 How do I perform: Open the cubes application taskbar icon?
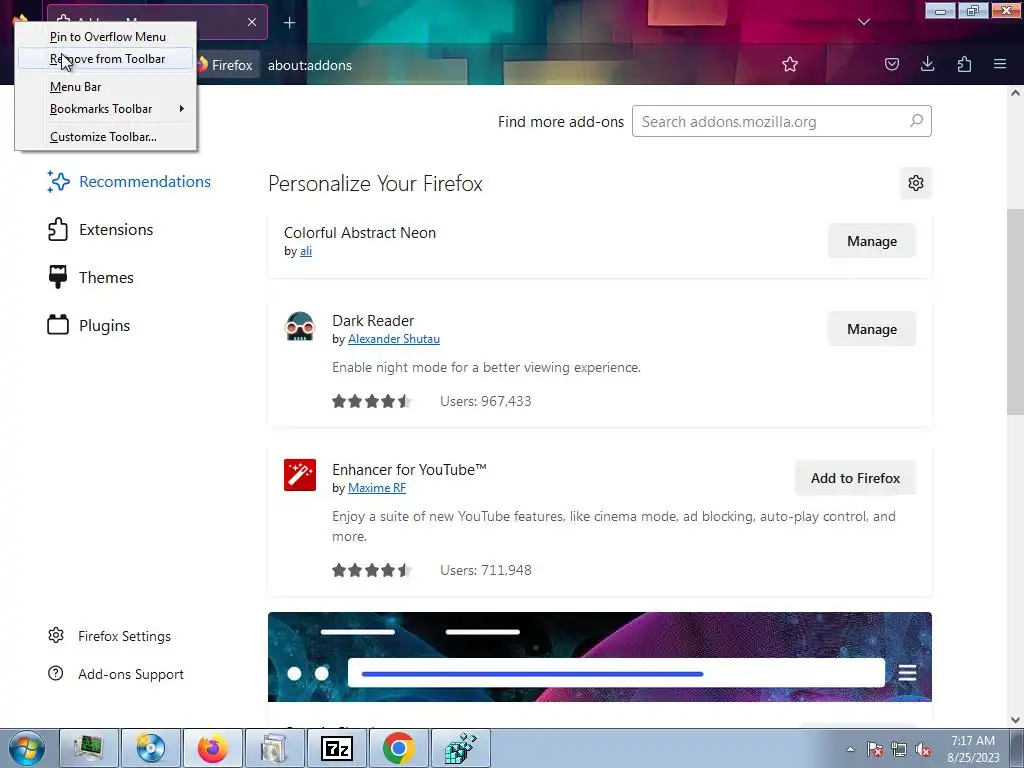tap(460, 748)
